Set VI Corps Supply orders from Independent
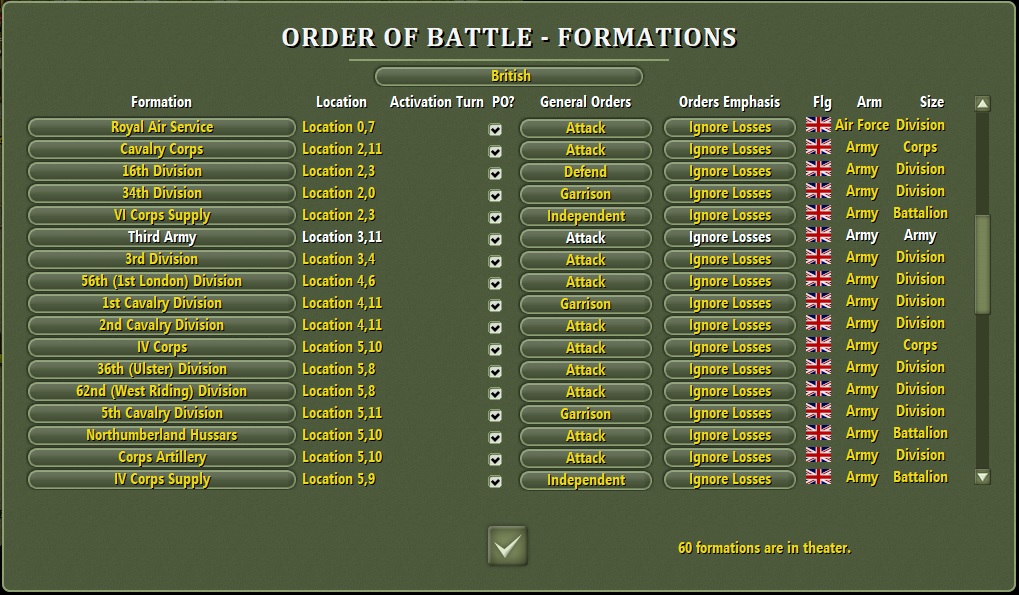1019x595 pixels. pyautogui.click(x=585, y=214)
